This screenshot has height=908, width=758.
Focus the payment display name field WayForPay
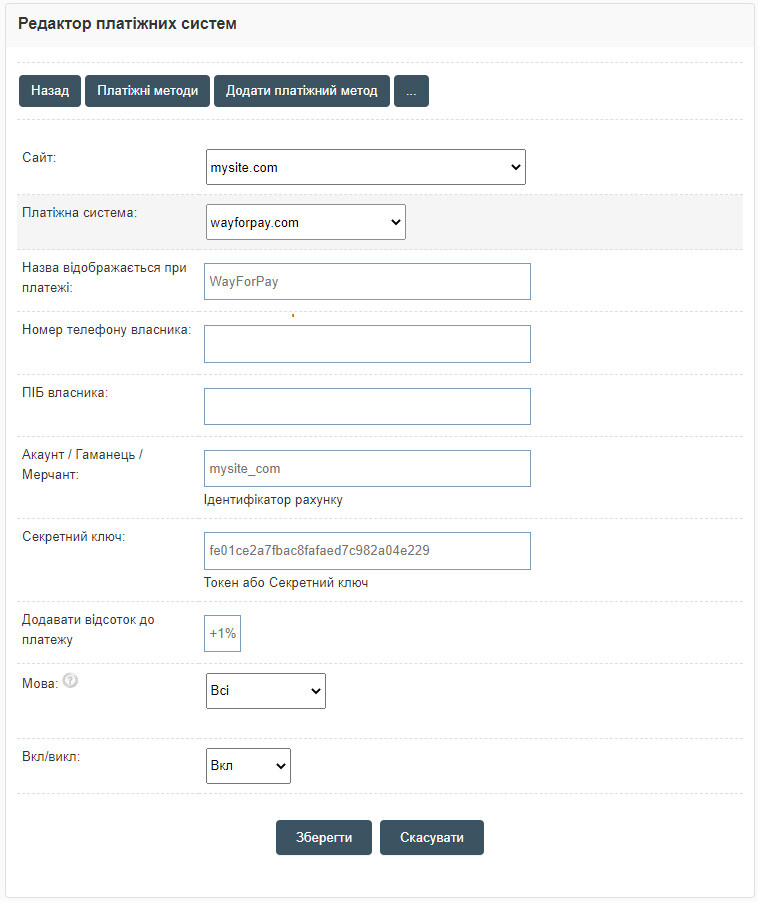[367, 282]
